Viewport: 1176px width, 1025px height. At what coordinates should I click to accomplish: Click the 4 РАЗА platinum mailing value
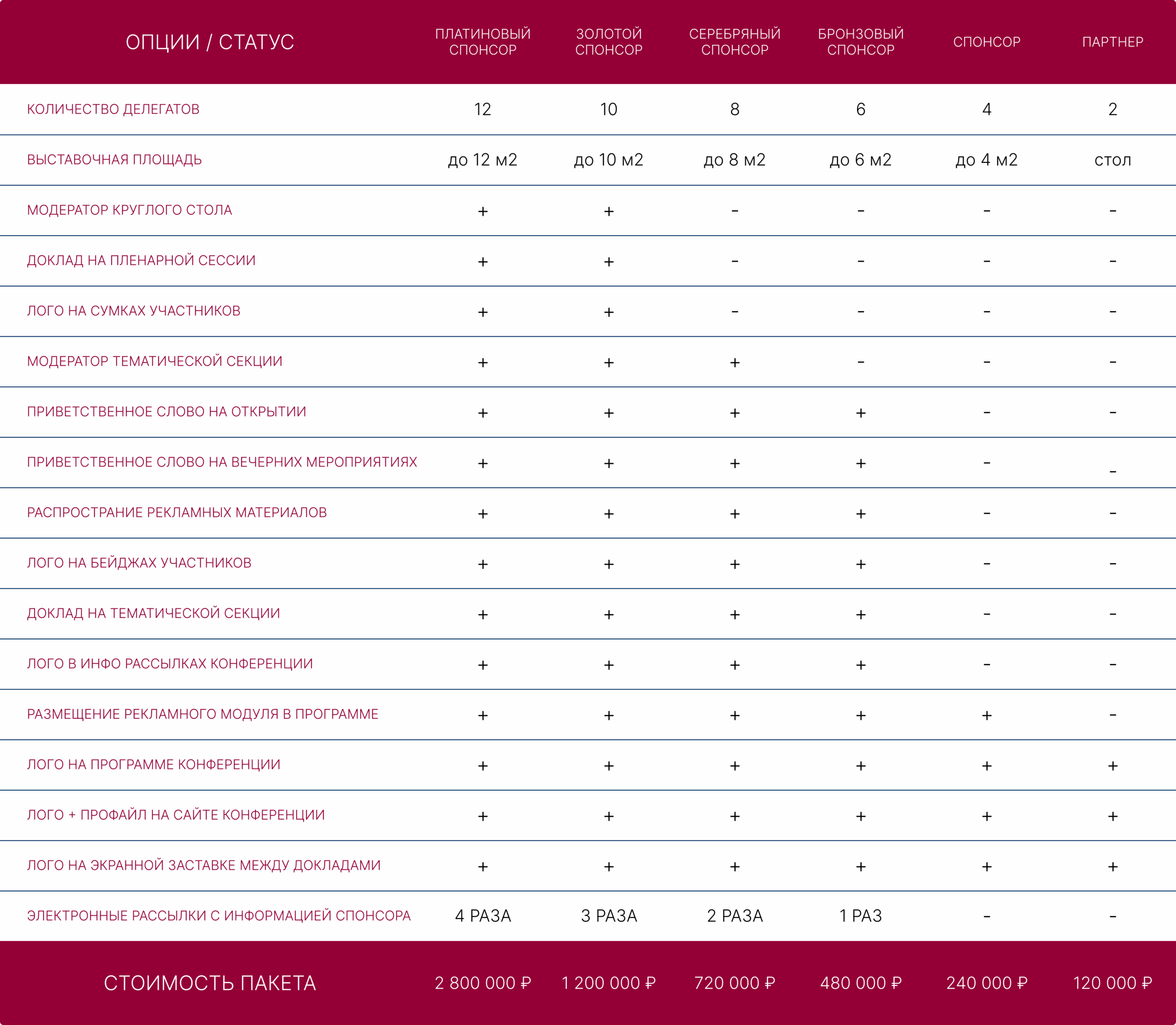coord(483,916)
